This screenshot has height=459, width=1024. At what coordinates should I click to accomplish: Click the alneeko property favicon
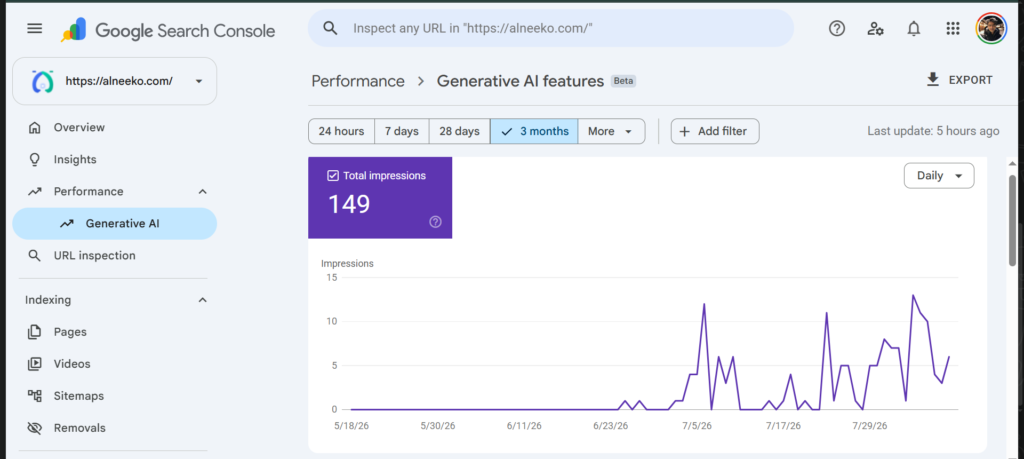[42, 82]
